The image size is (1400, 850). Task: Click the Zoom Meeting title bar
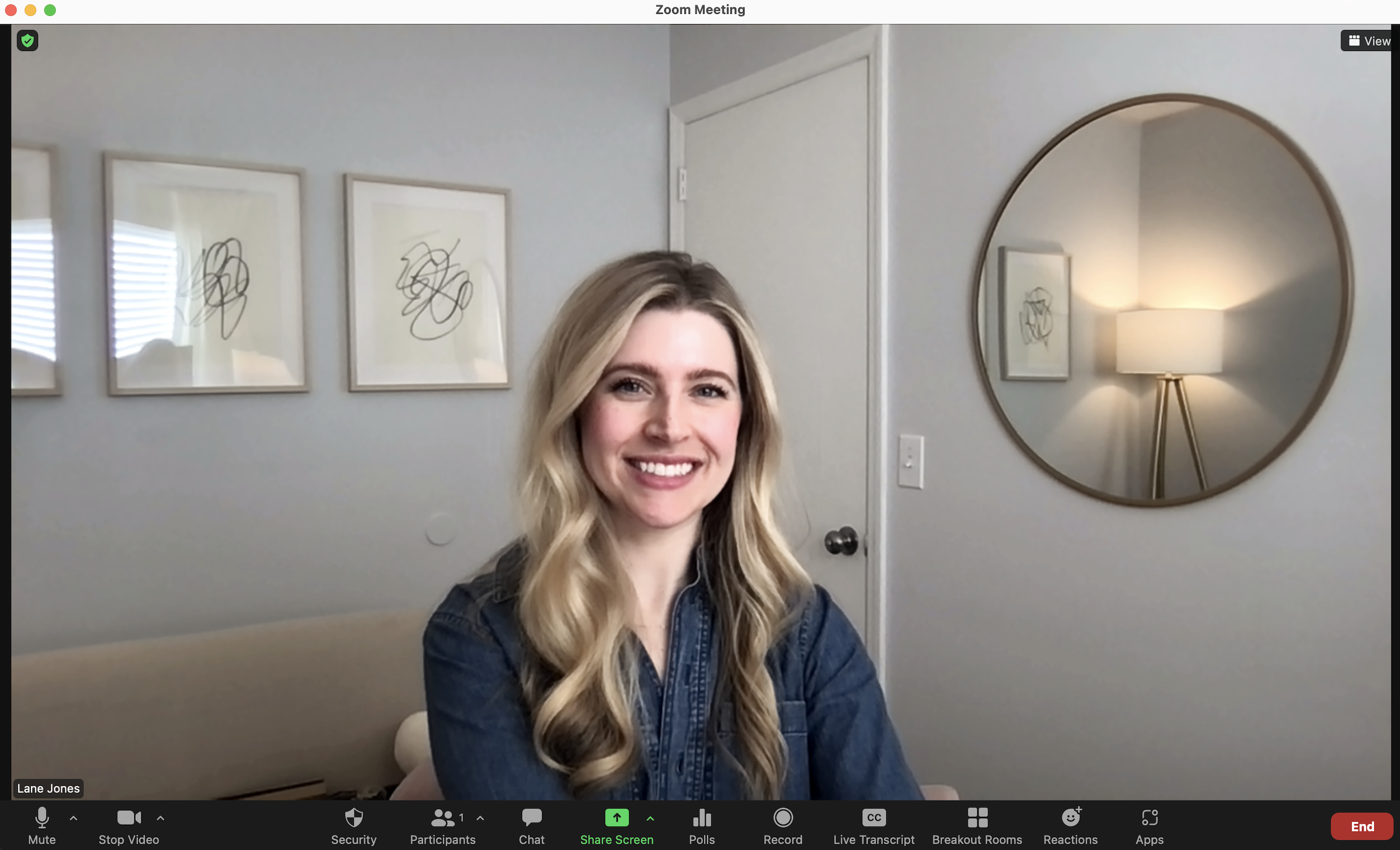(700, 10)
